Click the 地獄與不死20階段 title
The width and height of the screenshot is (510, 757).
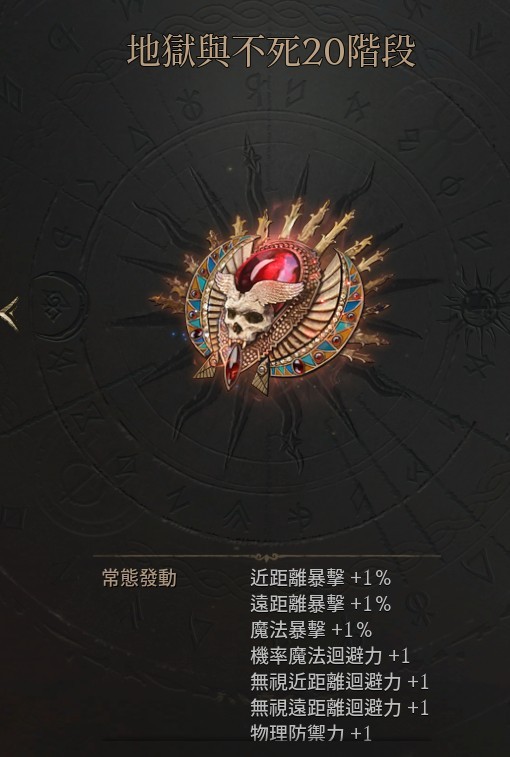271,51
